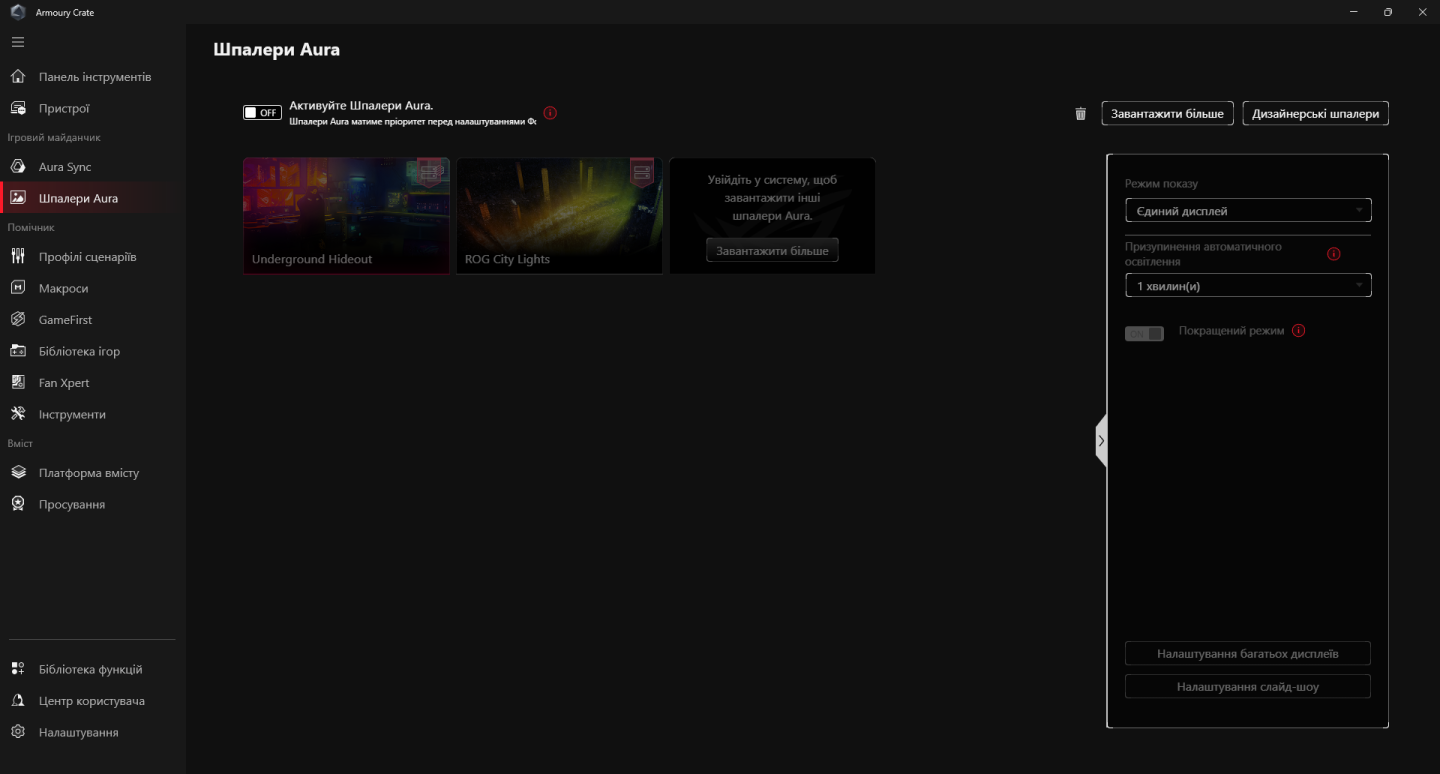
Task: Click the Налаштування gear icon
Action: (x=18, y=732)
